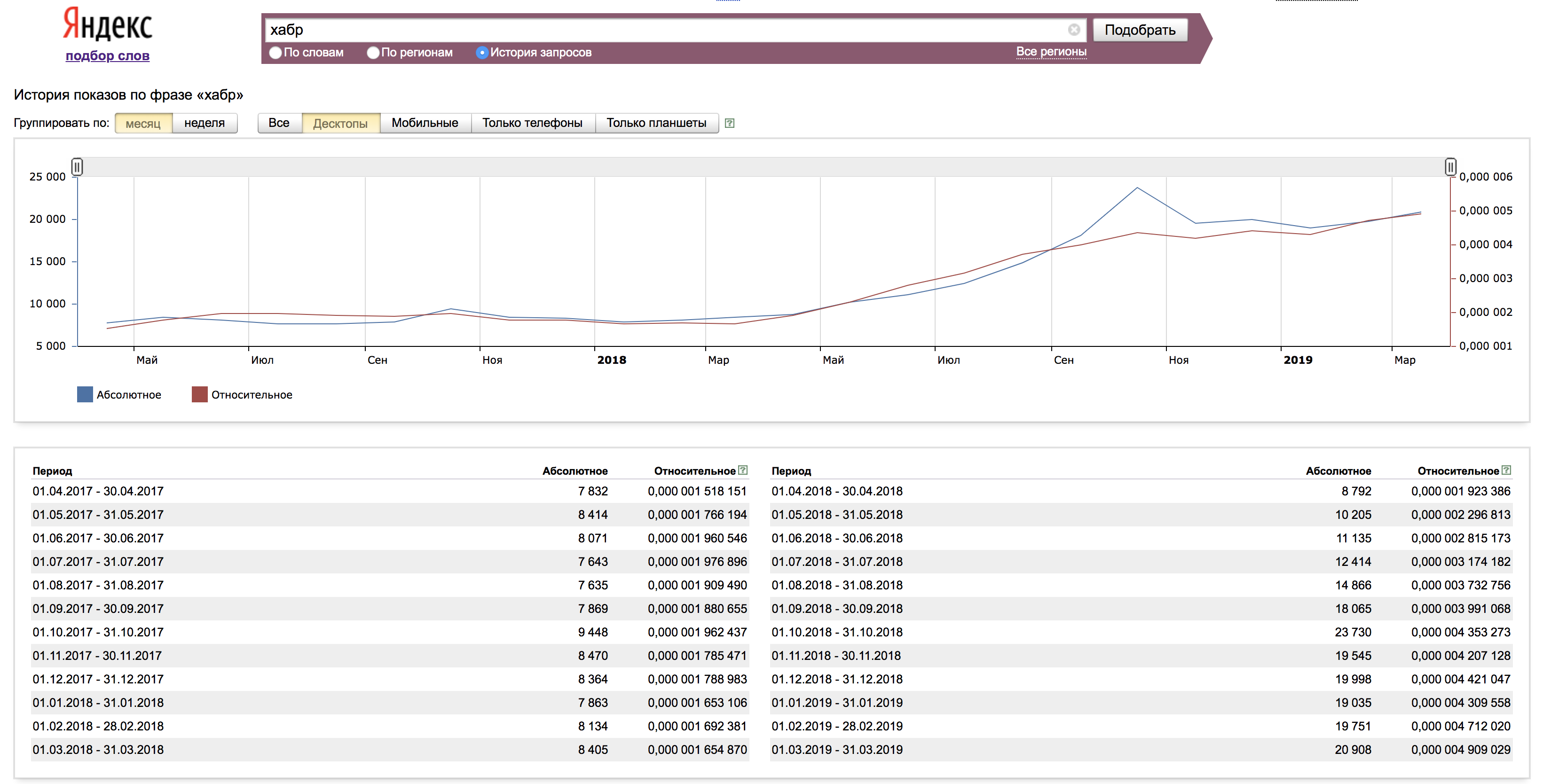Image resolution: width=1543 pixels, height=784 pixels.
Task: Click relative value 0,000 001 880 655
Action: coord(697,609)
